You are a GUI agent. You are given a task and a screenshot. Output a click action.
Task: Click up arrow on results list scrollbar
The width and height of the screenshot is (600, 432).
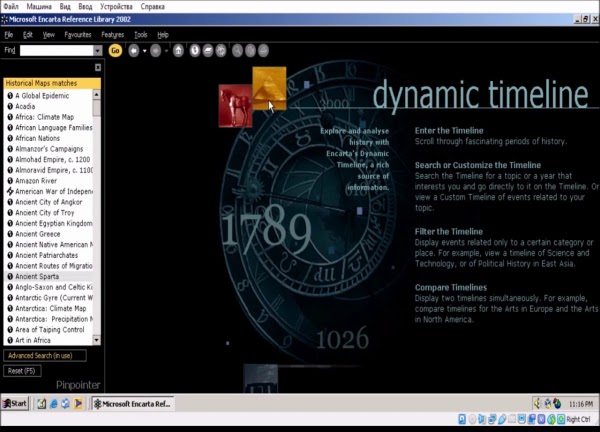[96, 94]
